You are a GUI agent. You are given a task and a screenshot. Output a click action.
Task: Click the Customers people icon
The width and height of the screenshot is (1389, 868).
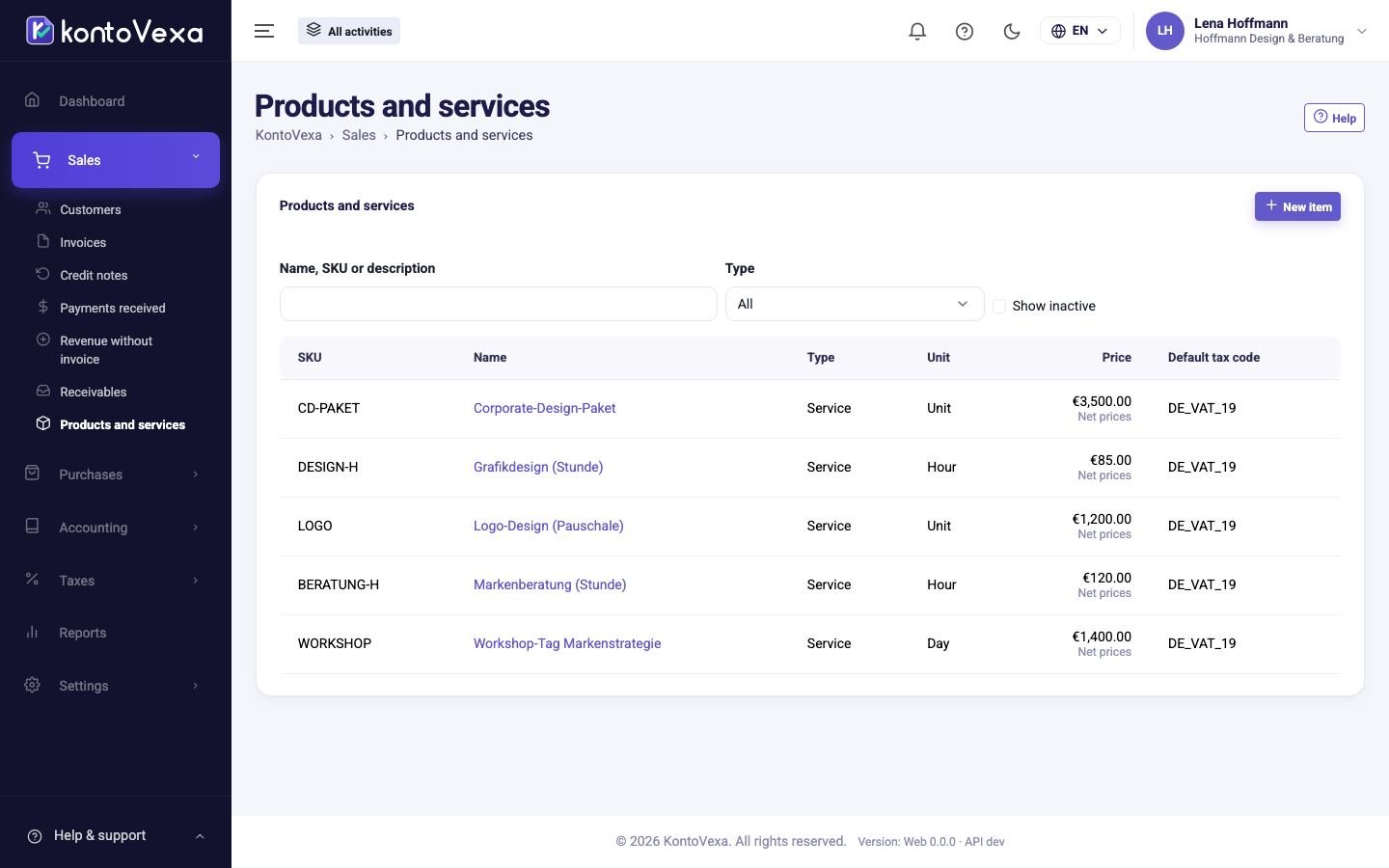42,208
